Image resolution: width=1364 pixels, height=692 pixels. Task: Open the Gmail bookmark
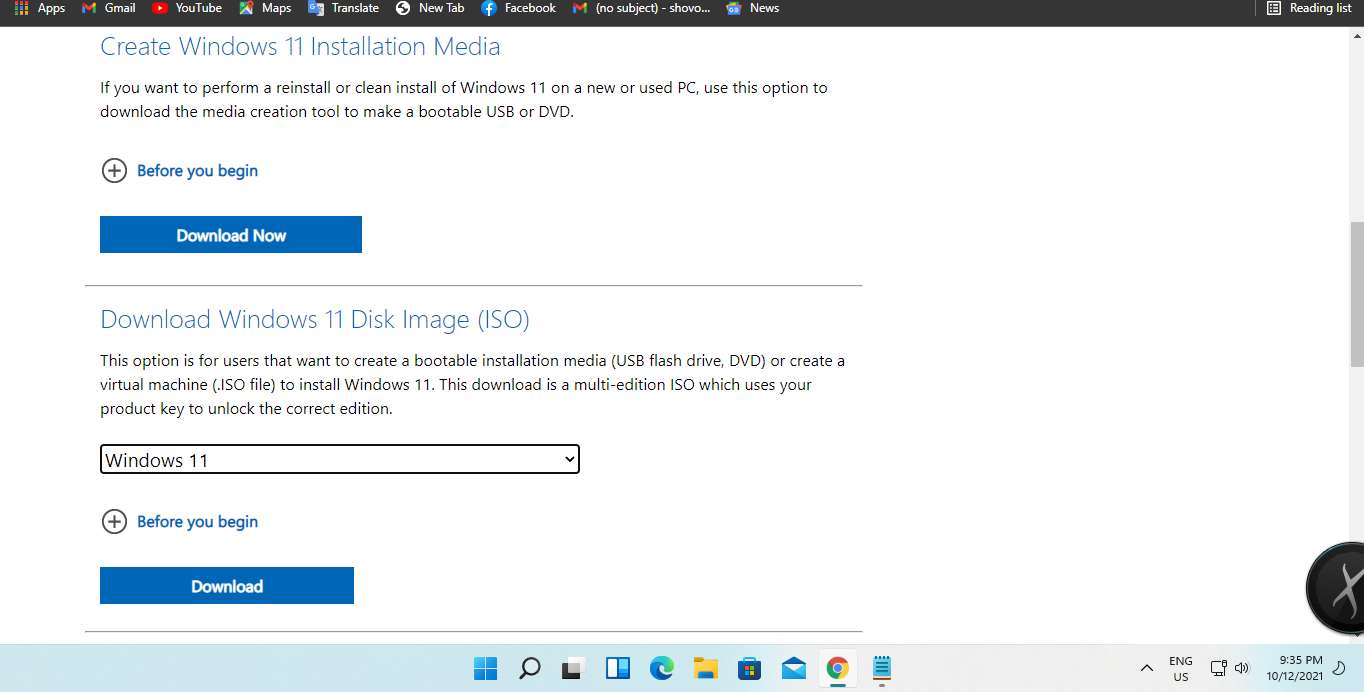[109, 8]
